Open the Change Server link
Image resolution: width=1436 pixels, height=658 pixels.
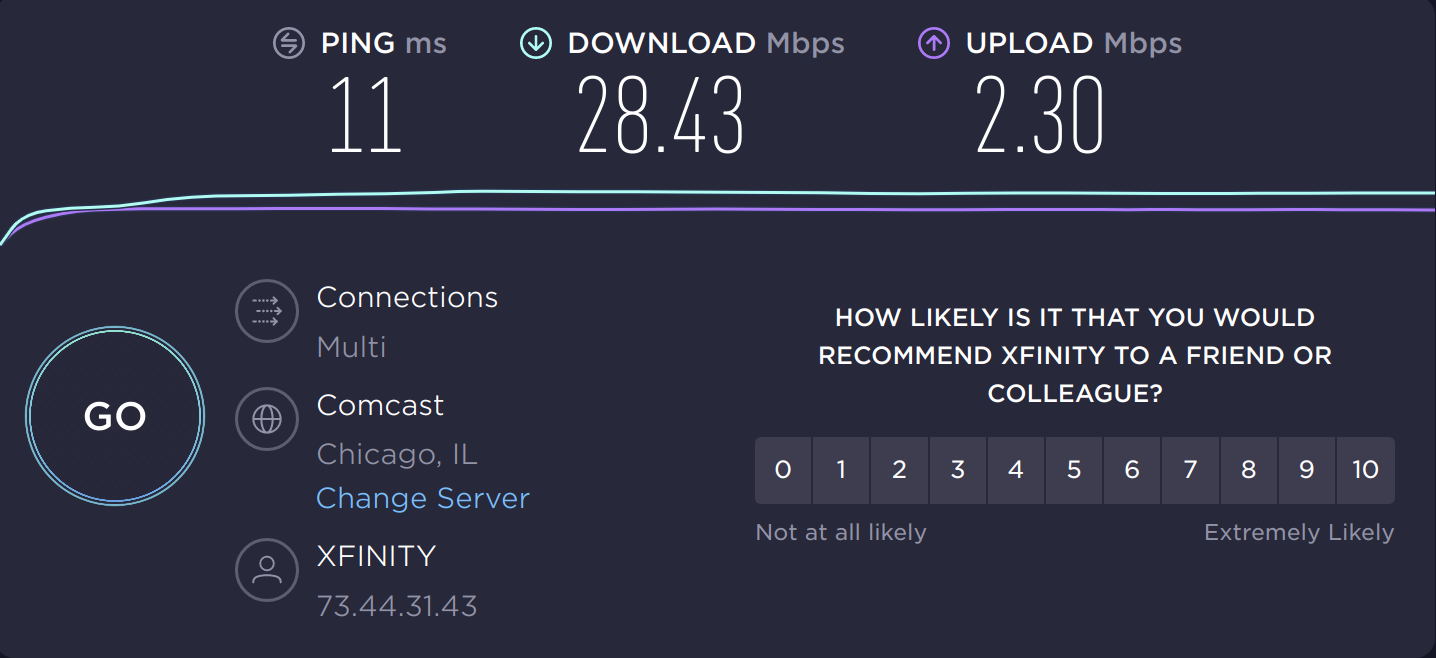click(x=422, y=497)
